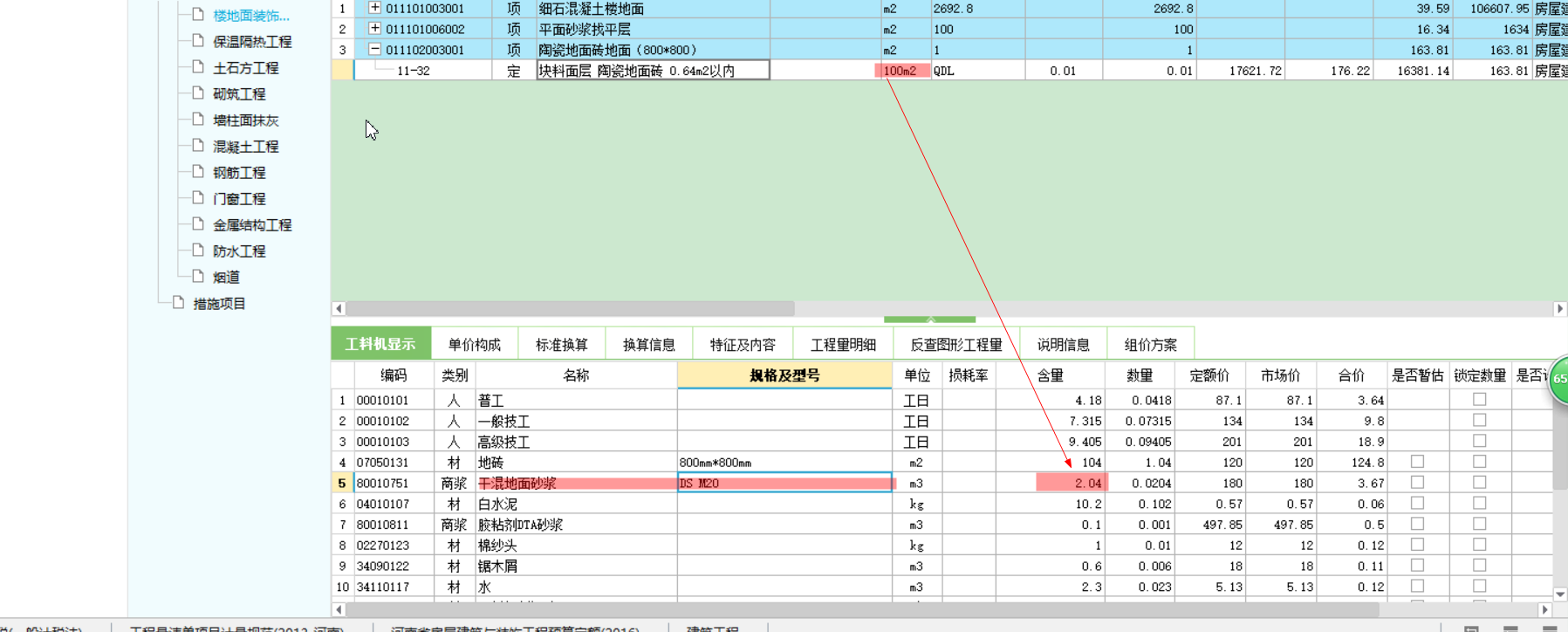Image resolution: width=1568 pixels, height=632 pixels.
Task: Click the upper horizontal scrollbar thumb
Action: coord(571,309)
